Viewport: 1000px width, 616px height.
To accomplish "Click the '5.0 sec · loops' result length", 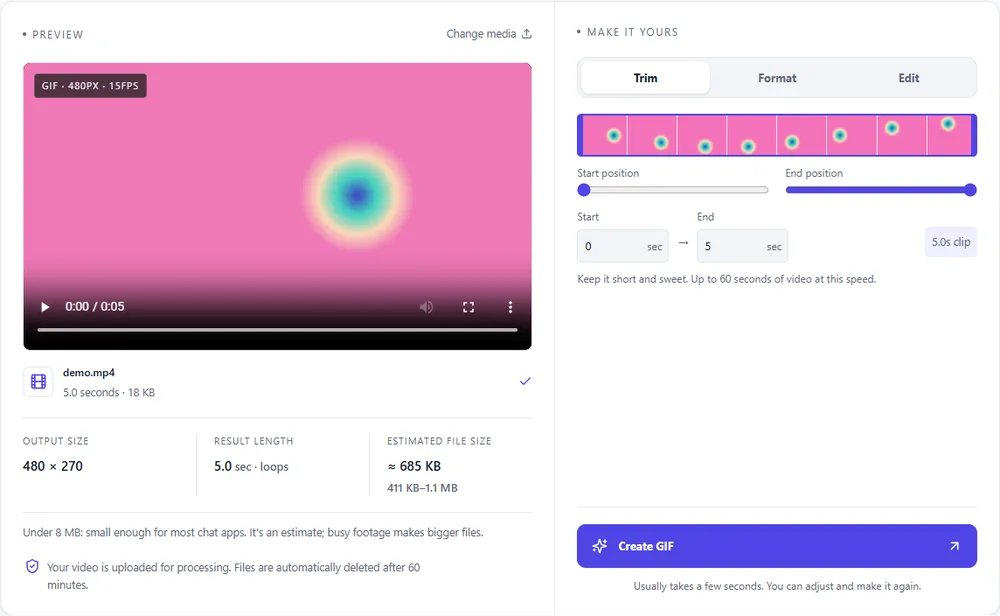I will click(x=251, y=466).
